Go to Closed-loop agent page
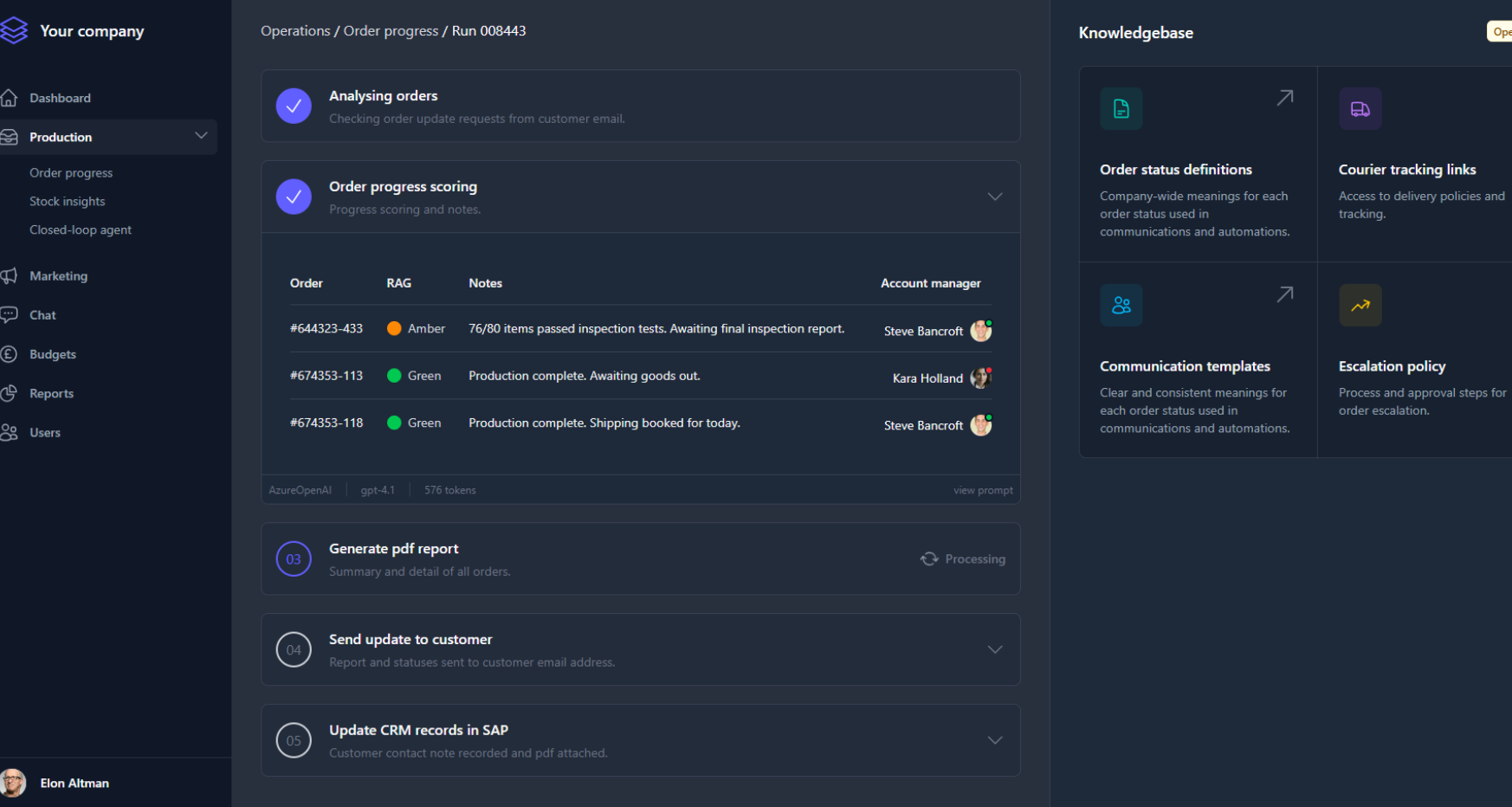The image size is (1512, 807). (x=81, y=230)
